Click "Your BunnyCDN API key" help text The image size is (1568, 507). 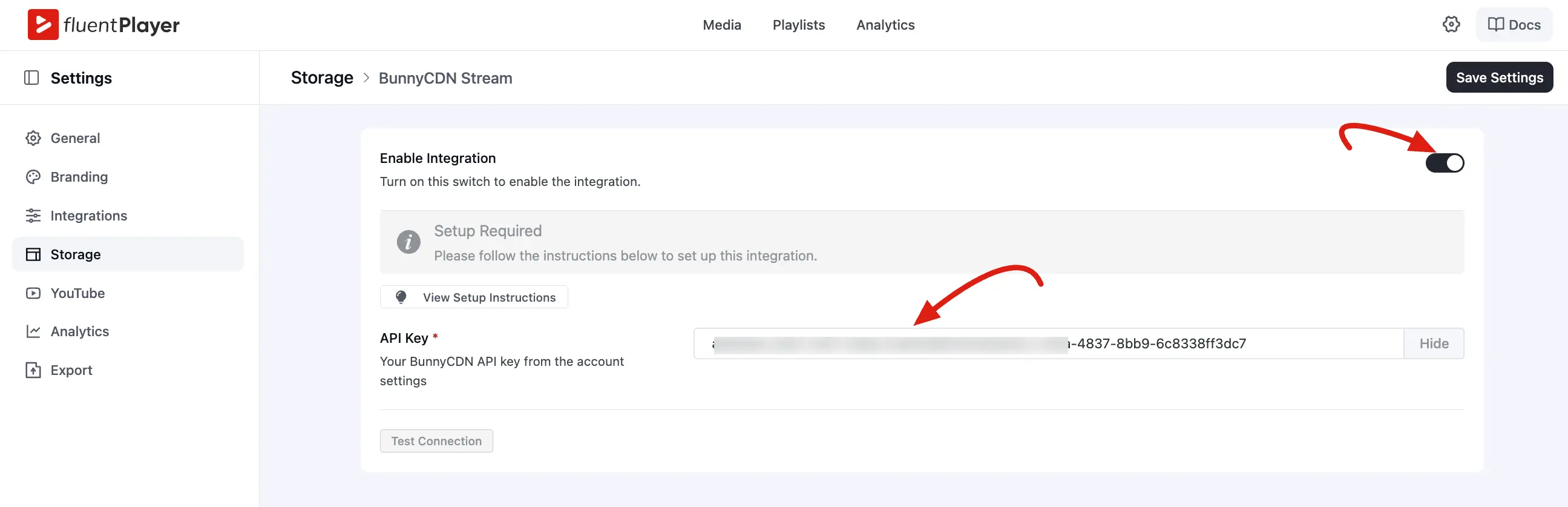pos(502,371)
